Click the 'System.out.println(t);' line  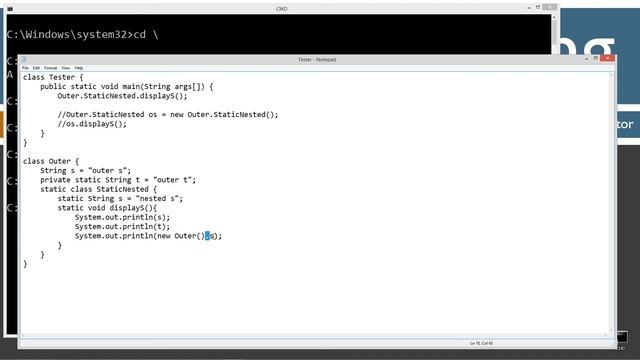coord(122,227)
